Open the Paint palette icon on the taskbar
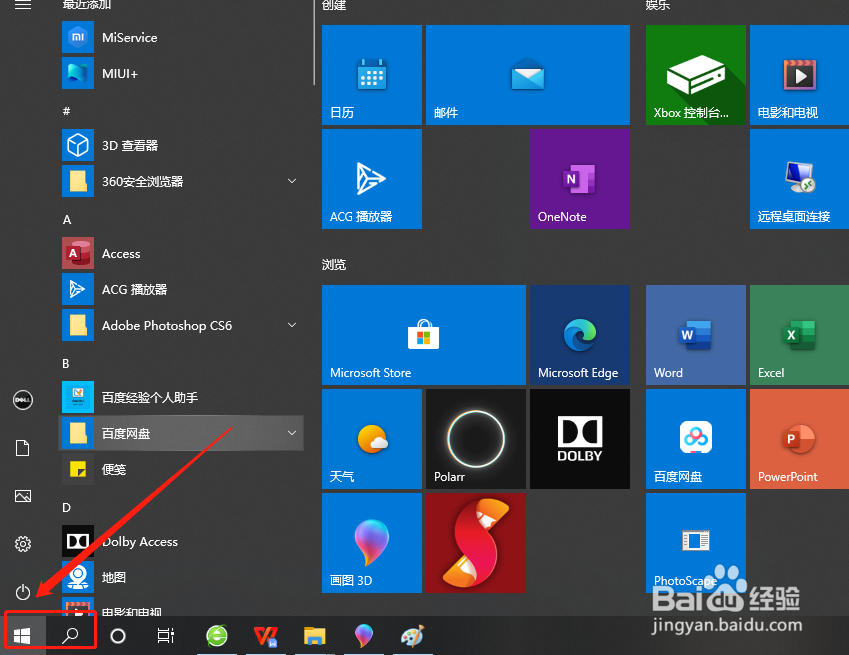 coord(413,636)
